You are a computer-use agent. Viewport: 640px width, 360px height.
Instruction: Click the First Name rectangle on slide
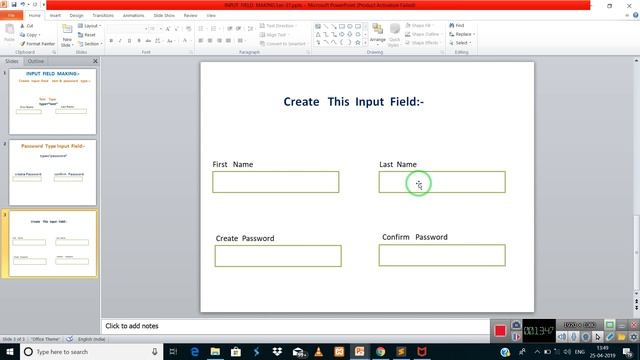[276, 182]
